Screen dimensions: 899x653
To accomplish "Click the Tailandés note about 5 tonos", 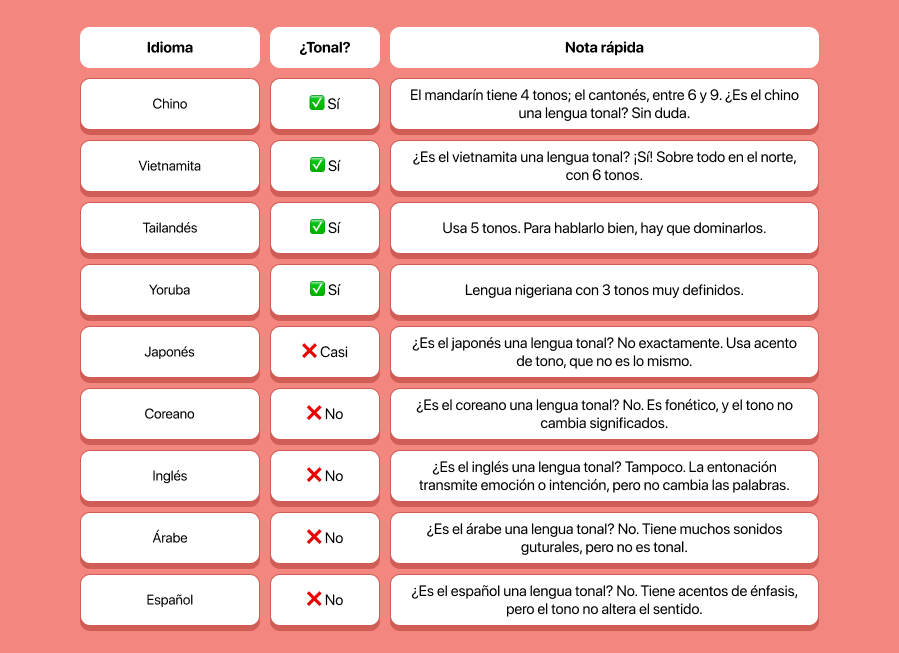I will (x=604, y=228).
